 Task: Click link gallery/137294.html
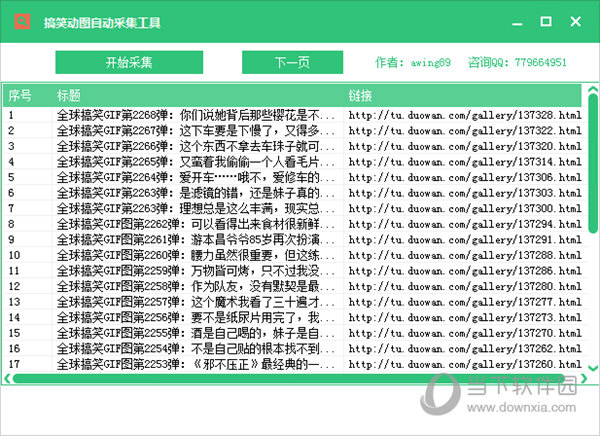pos(465,224)
